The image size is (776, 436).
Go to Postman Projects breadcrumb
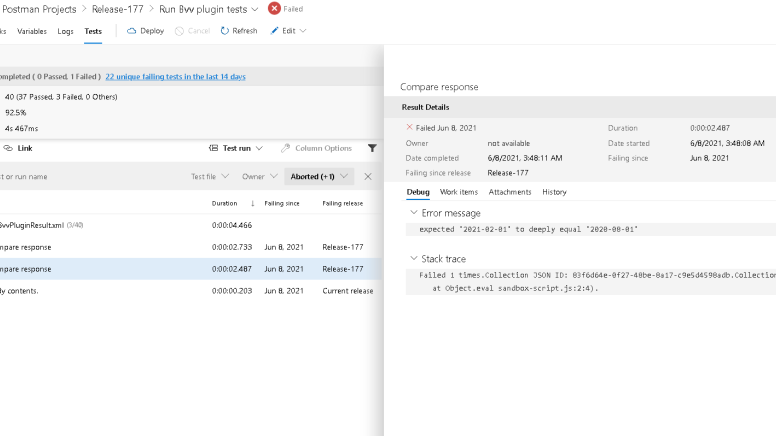click(39, 9)
